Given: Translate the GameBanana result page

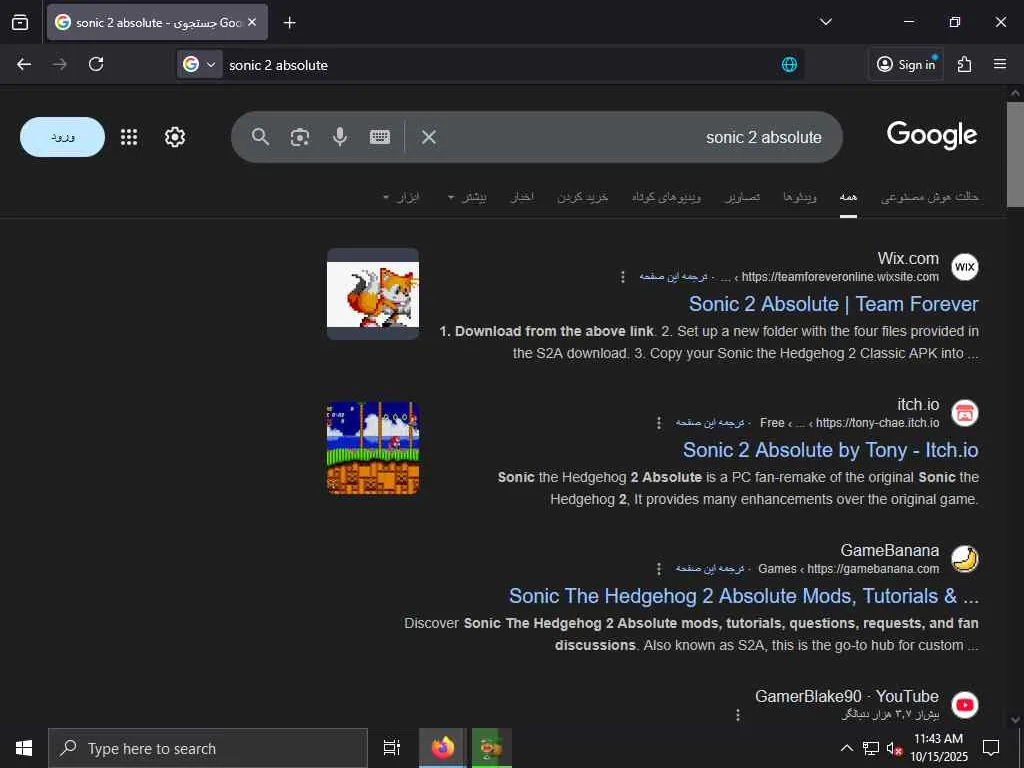Looking at the screenshot, I should pyautogui.click(x=710, y=568).
